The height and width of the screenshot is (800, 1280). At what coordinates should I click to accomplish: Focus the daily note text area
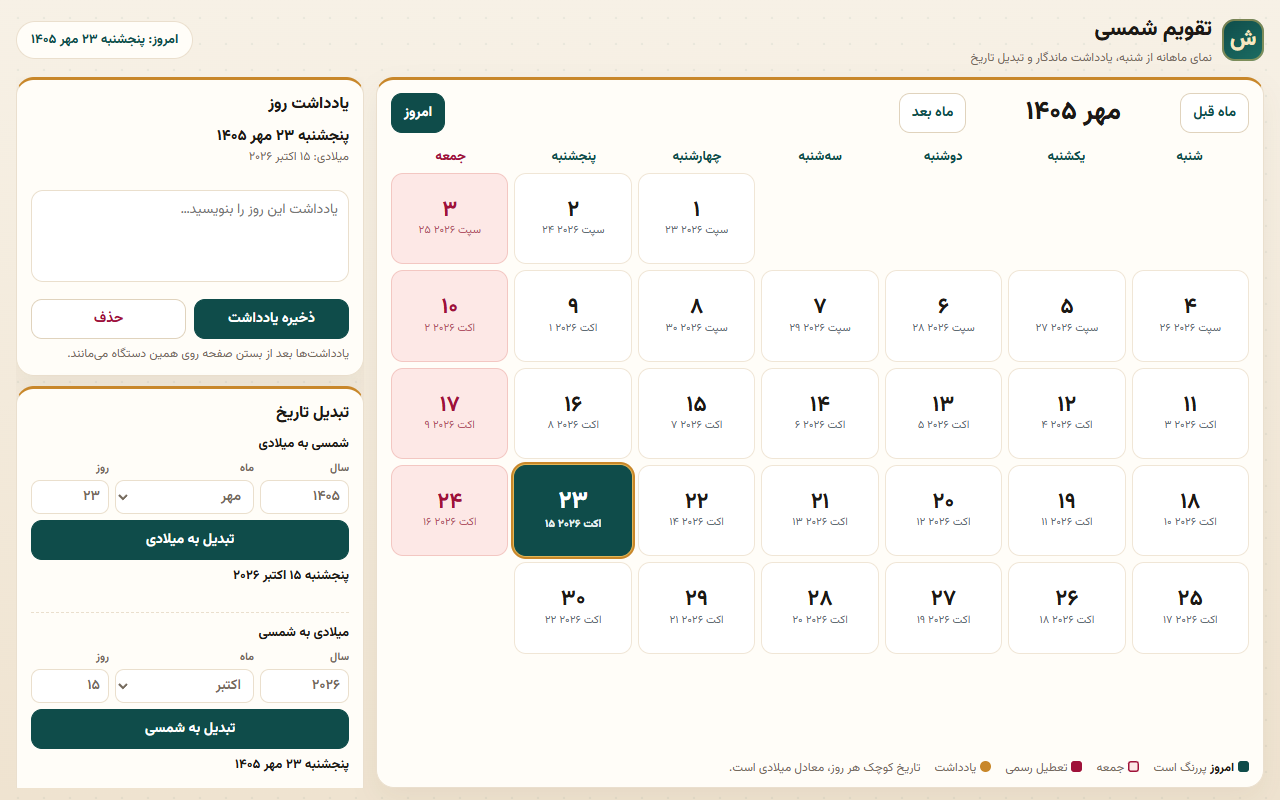(x=190, y=236)
